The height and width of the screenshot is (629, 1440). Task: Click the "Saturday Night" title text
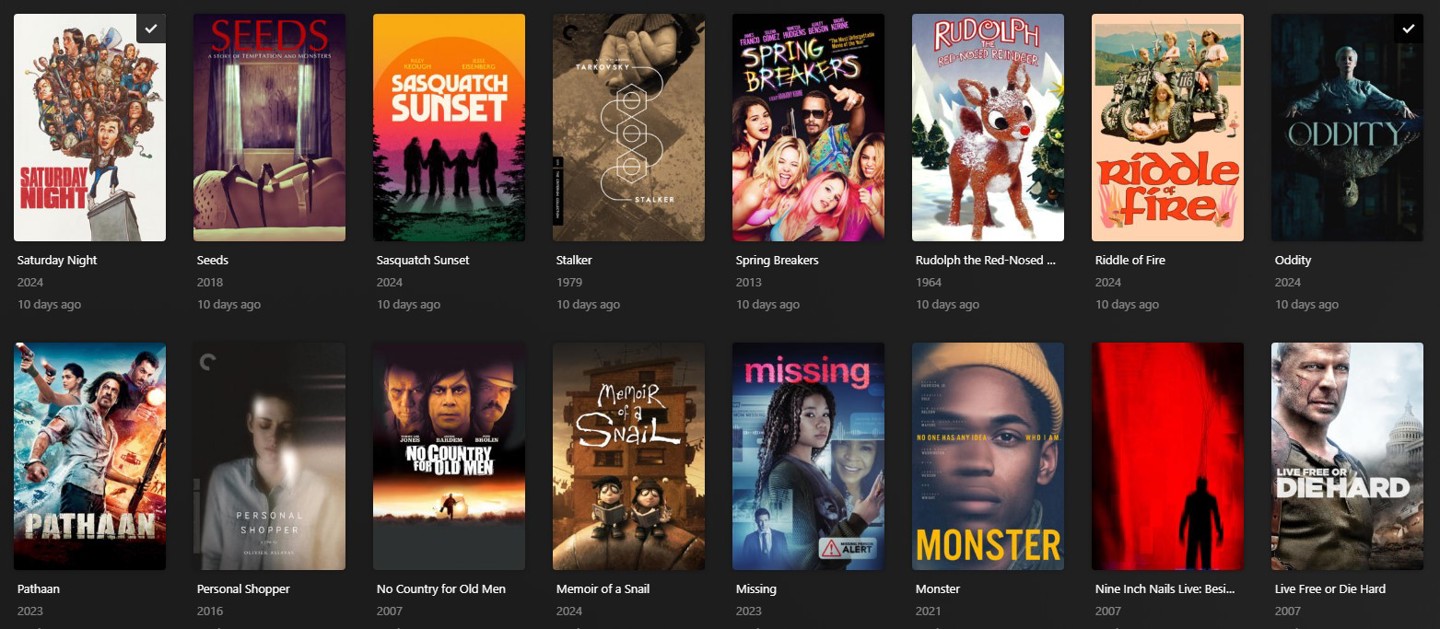(57, 260)
